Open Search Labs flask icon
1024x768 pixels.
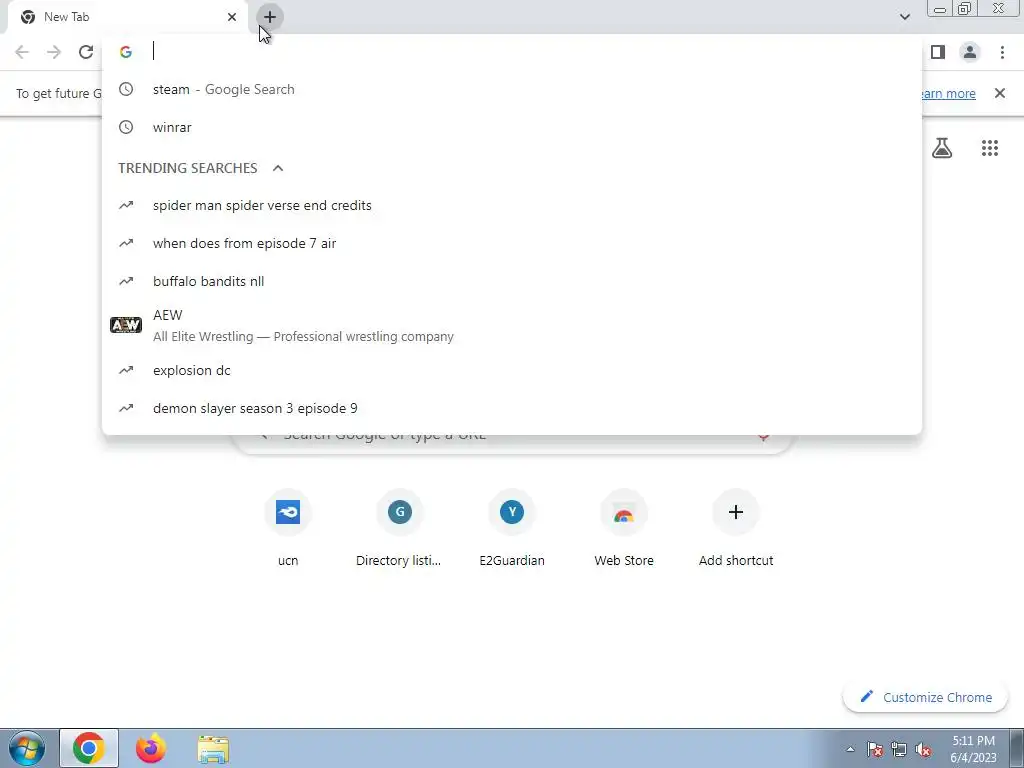942,148
